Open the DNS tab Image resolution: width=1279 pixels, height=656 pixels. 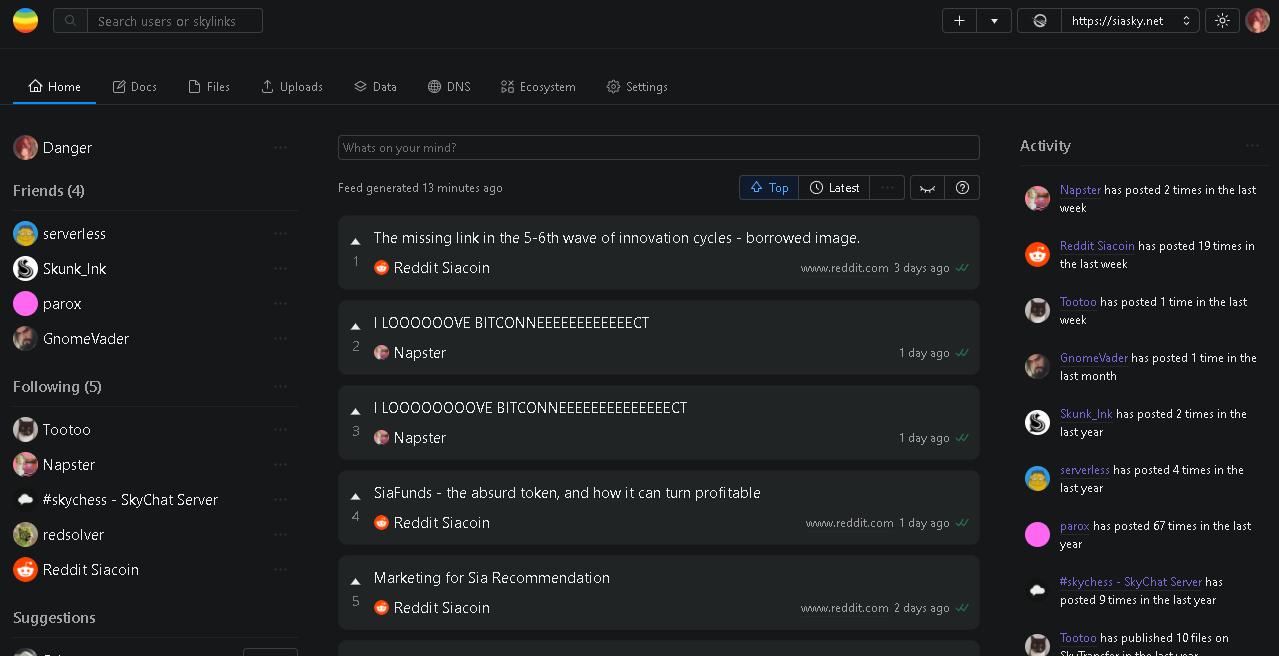pos(449,87)
